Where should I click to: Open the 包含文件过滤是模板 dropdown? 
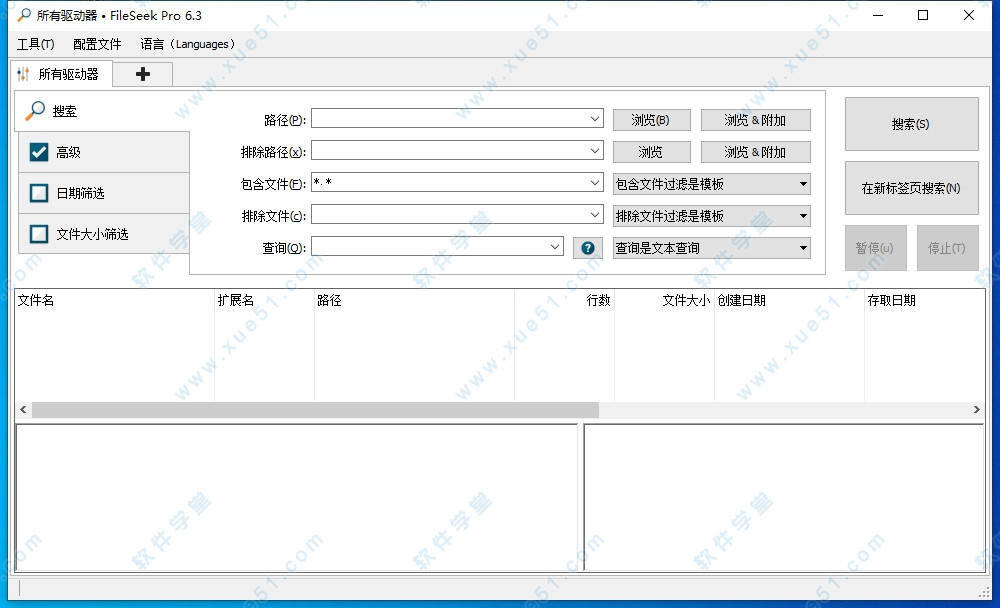(711, 184)
